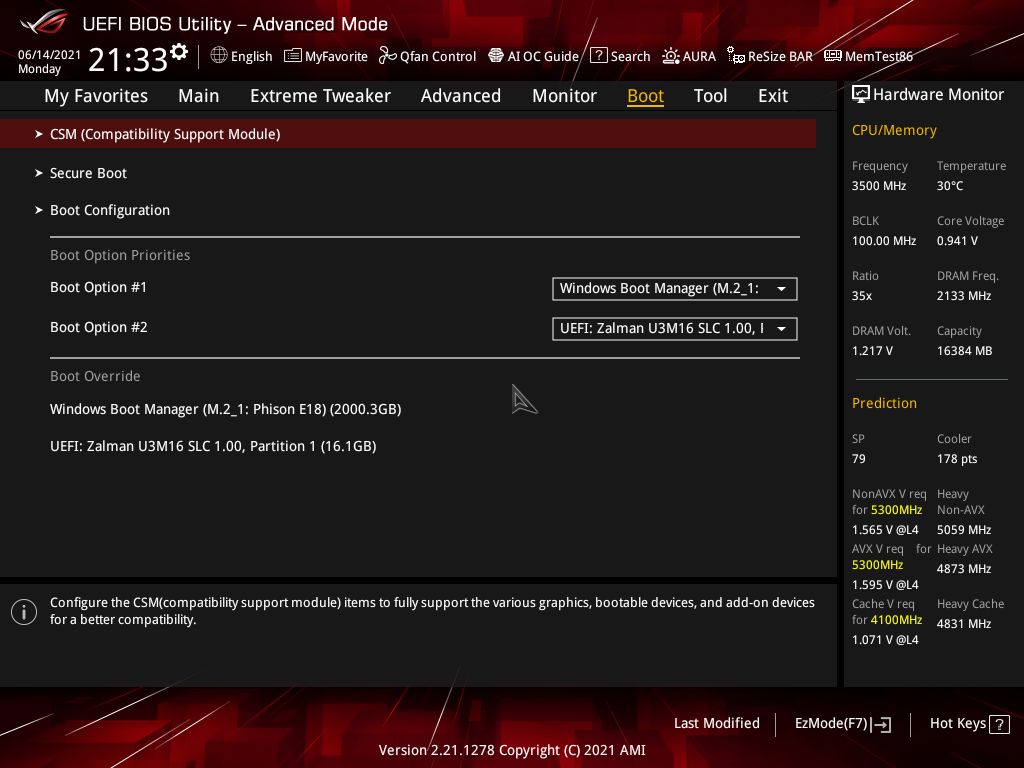1024x768 pixels.
Task: Click 1.071 V @L4 cache requirement
Action: pos(885,640)
